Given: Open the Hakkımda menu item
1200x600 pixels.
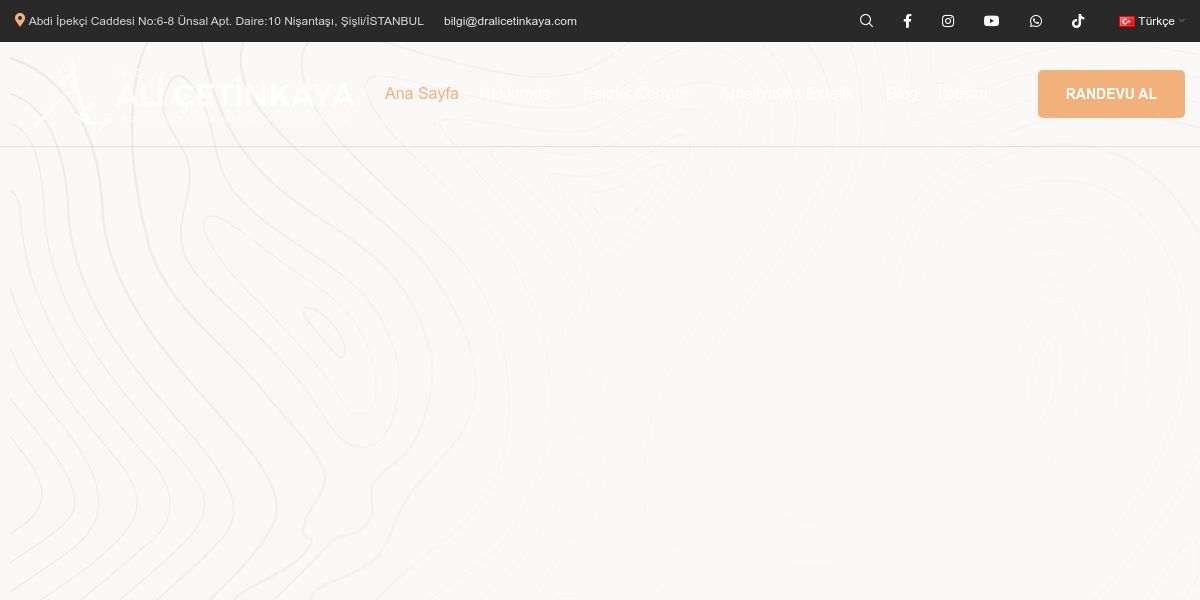Looking at the screenshot, I should click(515, 93).
